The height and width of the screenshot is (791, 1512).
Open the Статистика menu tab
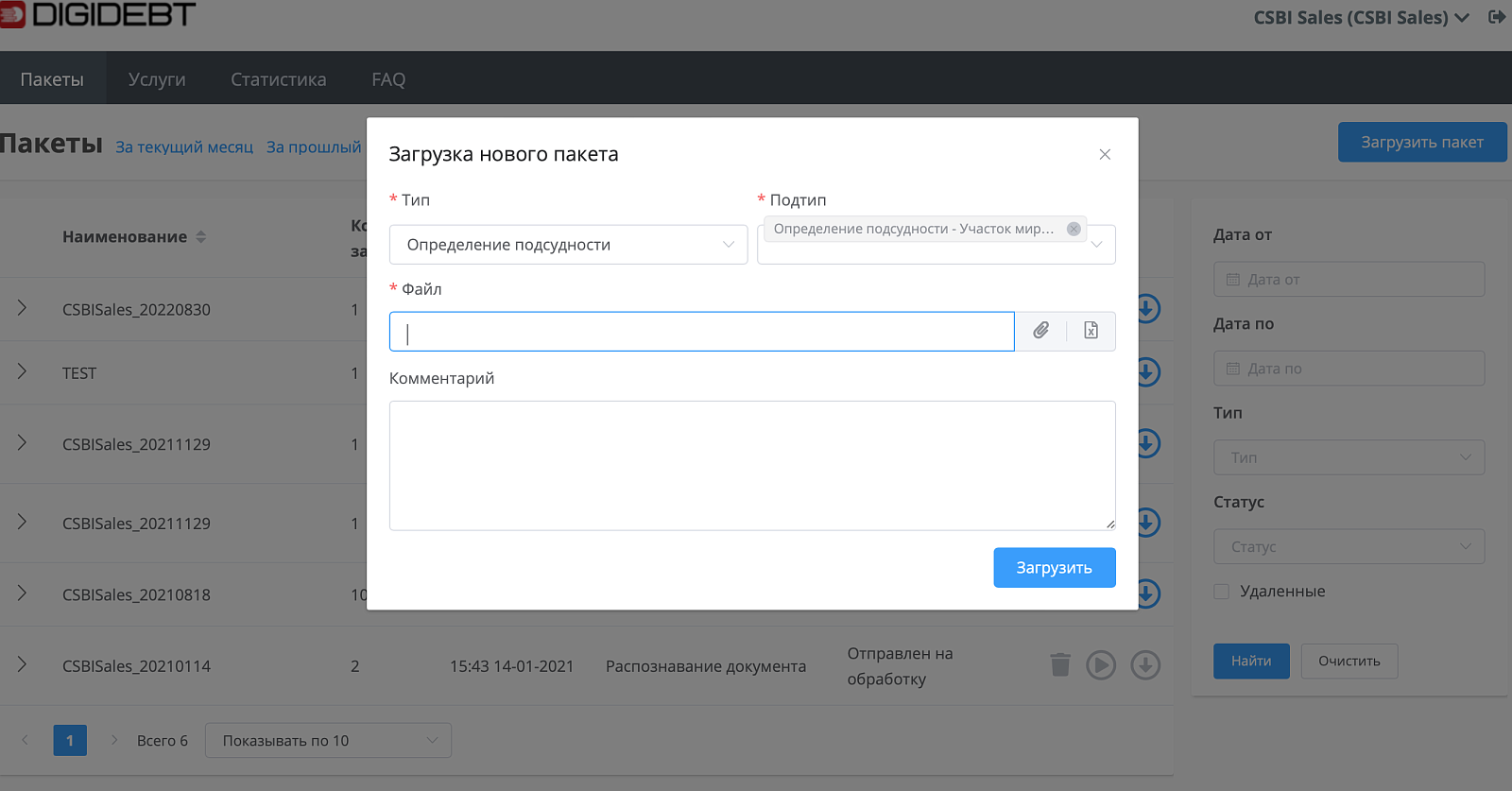click(279, 79)
